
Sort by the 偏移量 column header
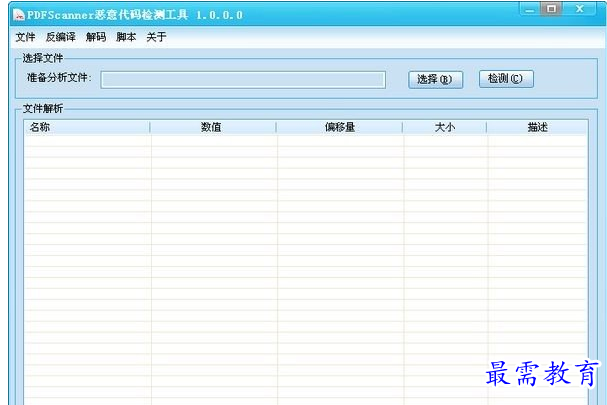coord(340,127)
